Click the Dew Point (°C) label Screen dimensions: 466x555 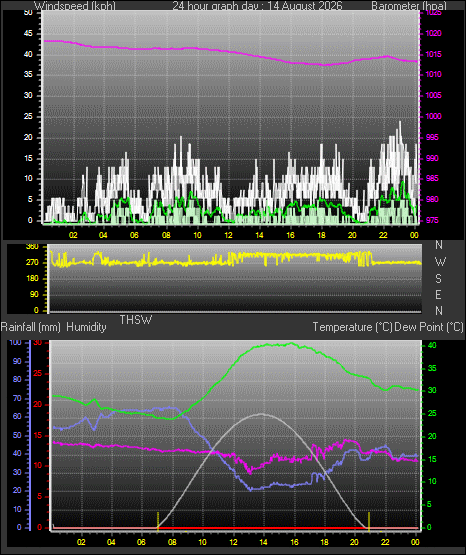tap(428, 327)
